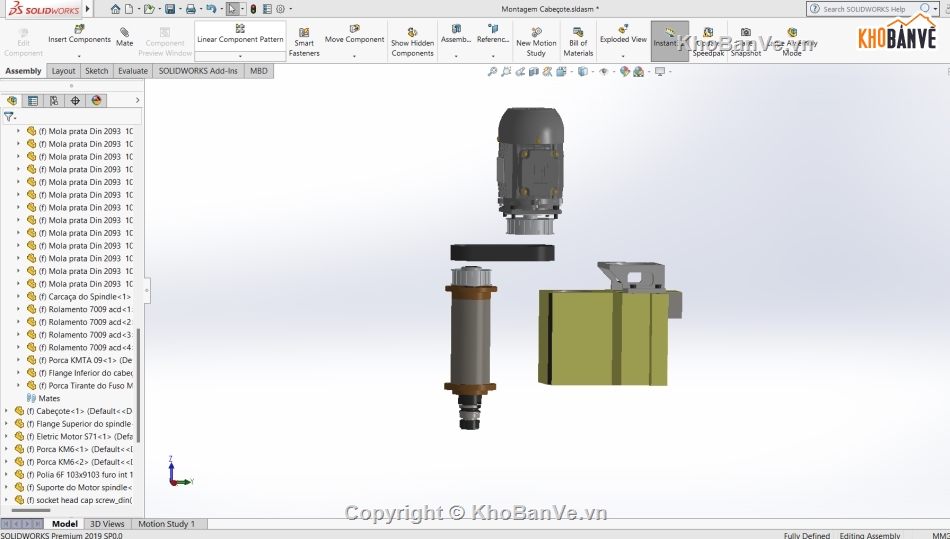
Task: Open the ConfigurationManager tab icon
Action: point(54,101)
